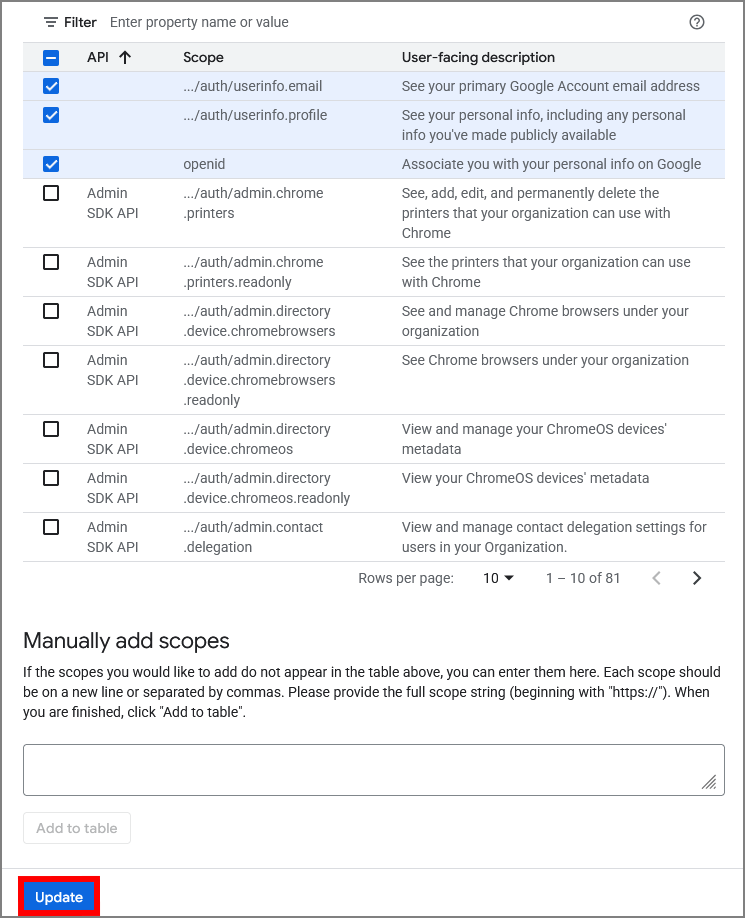The image size is (745, 918).
Task: Check the admin.chrome.printers.readonly checkbox
Action: coord(51,262)
